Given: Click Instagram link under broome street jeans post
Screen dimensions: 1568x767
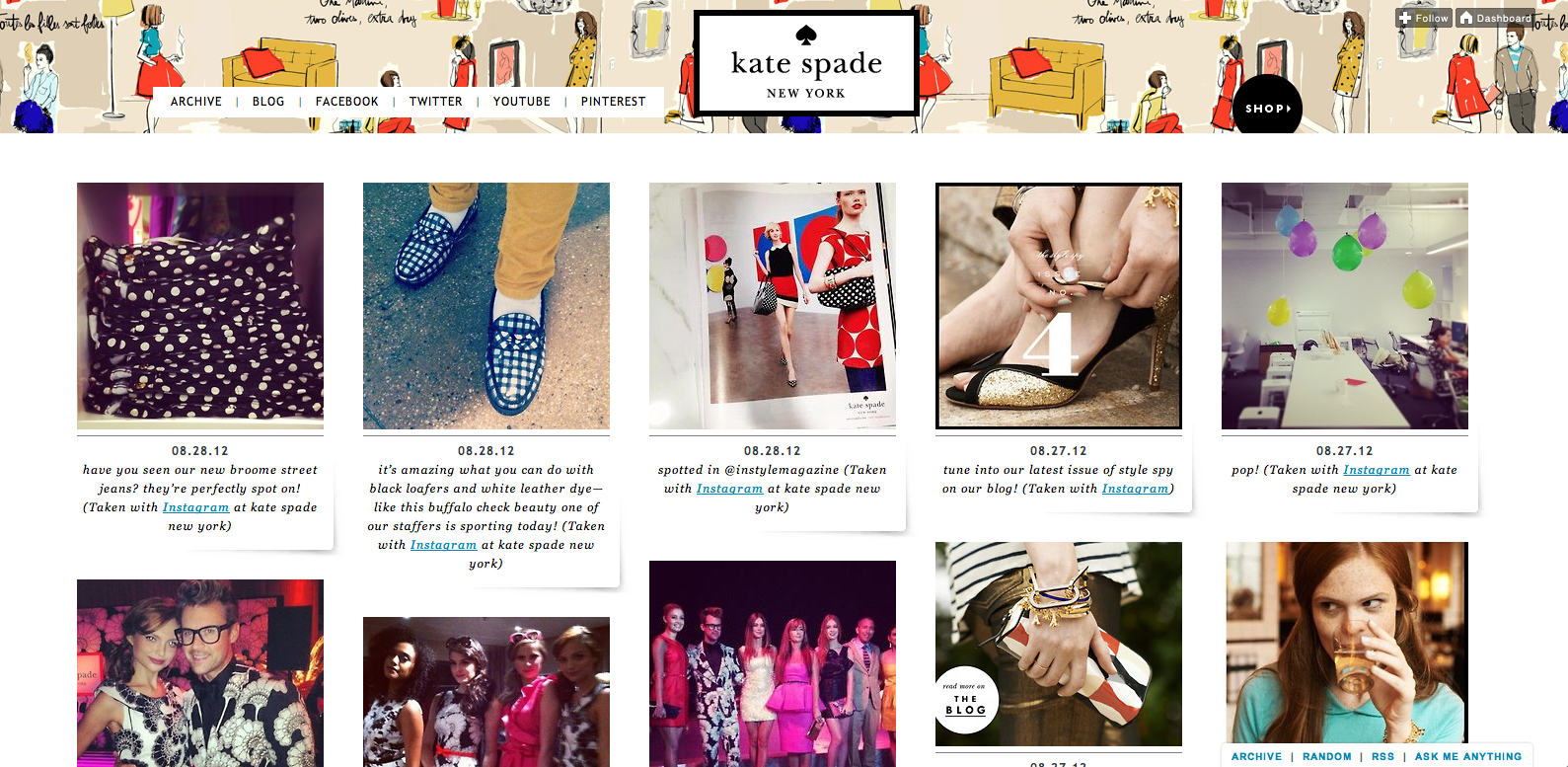Looking at the screenshot, I should (195, 507).
